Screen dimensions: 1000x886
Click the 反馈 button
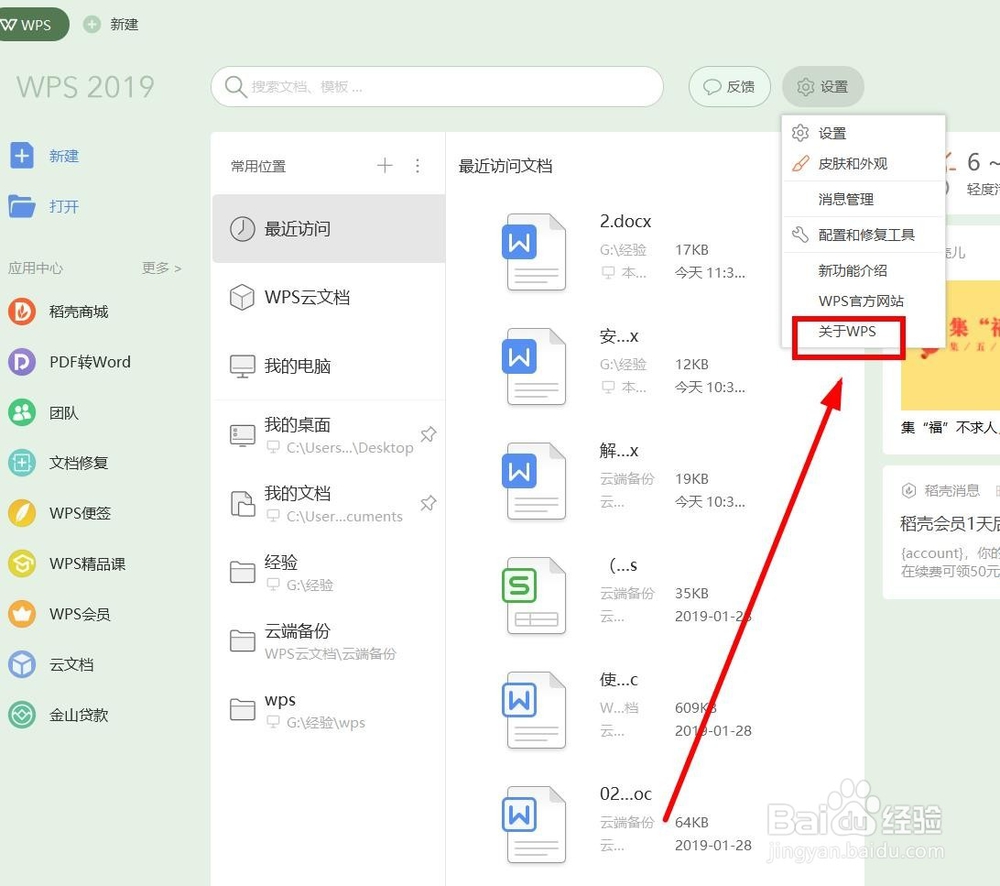coord(729,87)
